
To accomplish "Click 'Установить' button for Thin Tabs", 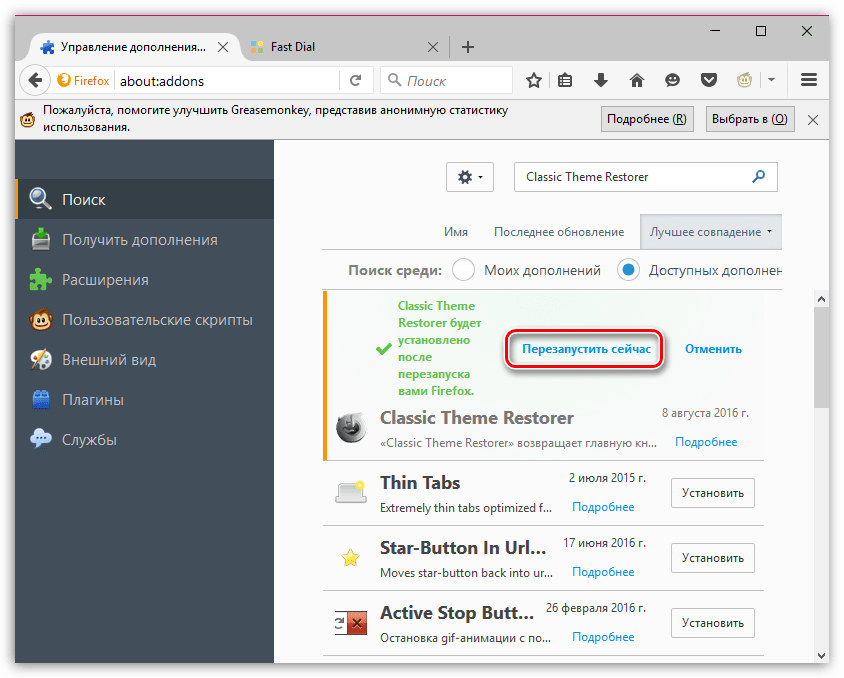I will 712,493.
